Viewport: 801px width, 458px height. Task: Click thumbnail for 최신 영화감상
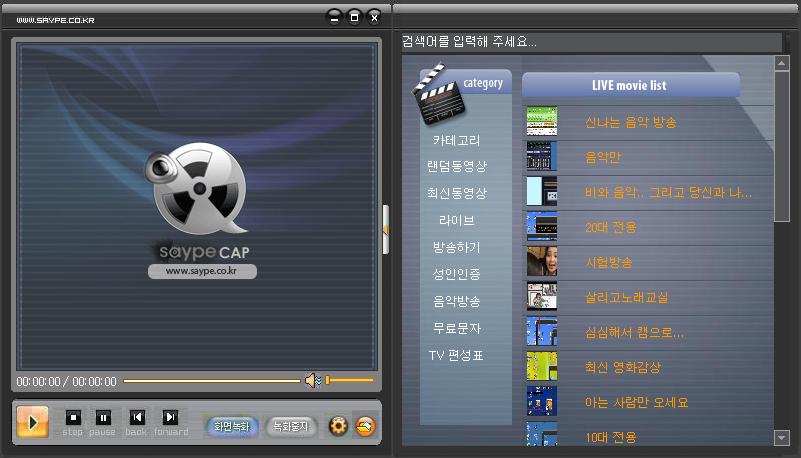coord(541,366)
